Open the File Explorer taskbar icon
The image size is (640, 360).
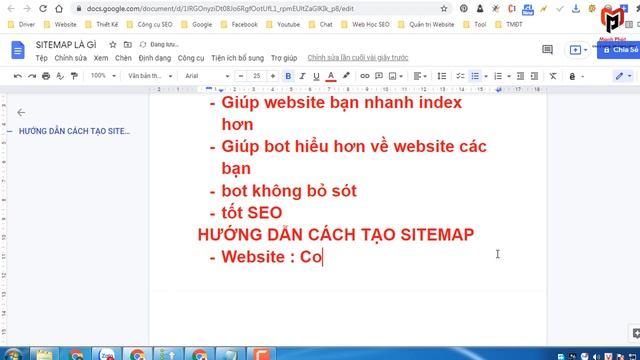point(44,354)
